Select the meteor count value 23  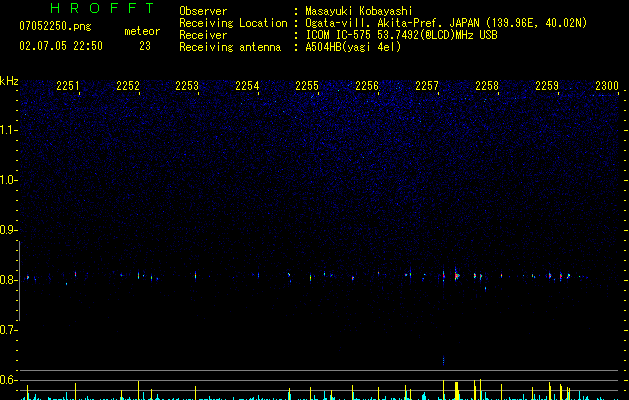pos(145,46)
